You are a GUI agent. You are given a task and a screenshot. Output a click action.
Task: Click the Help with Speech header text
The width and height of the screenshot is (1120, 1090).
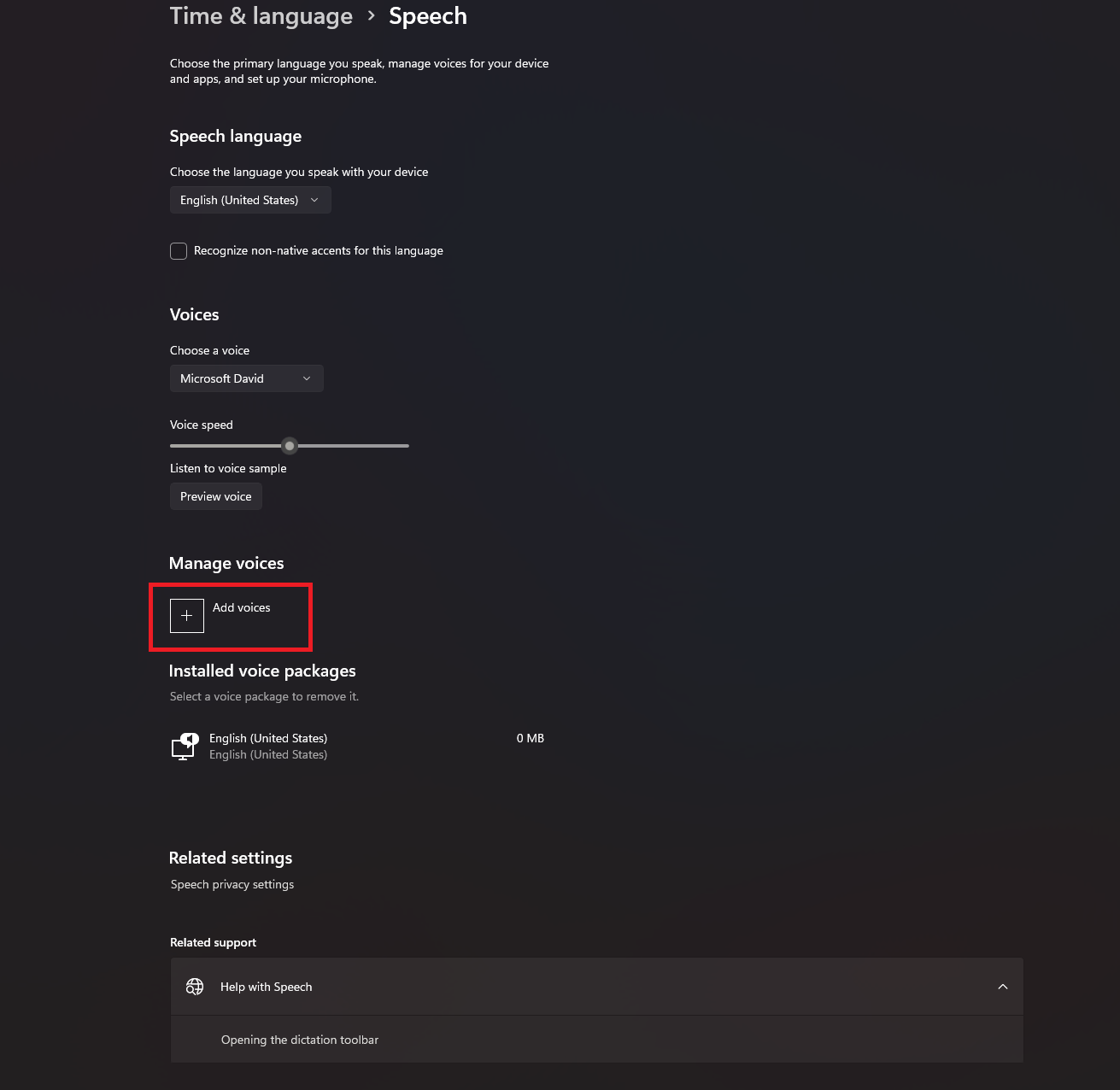(266, 987)
